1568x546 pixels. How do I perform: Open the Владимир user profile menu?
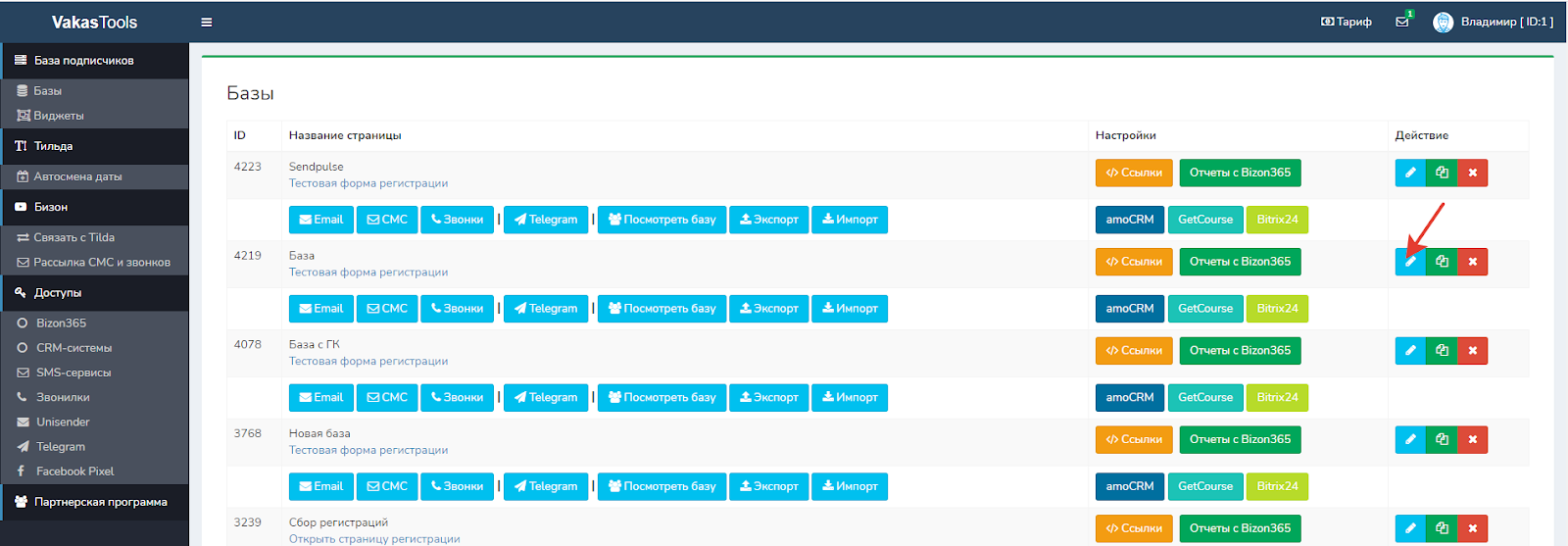[x=1494, y=22]
